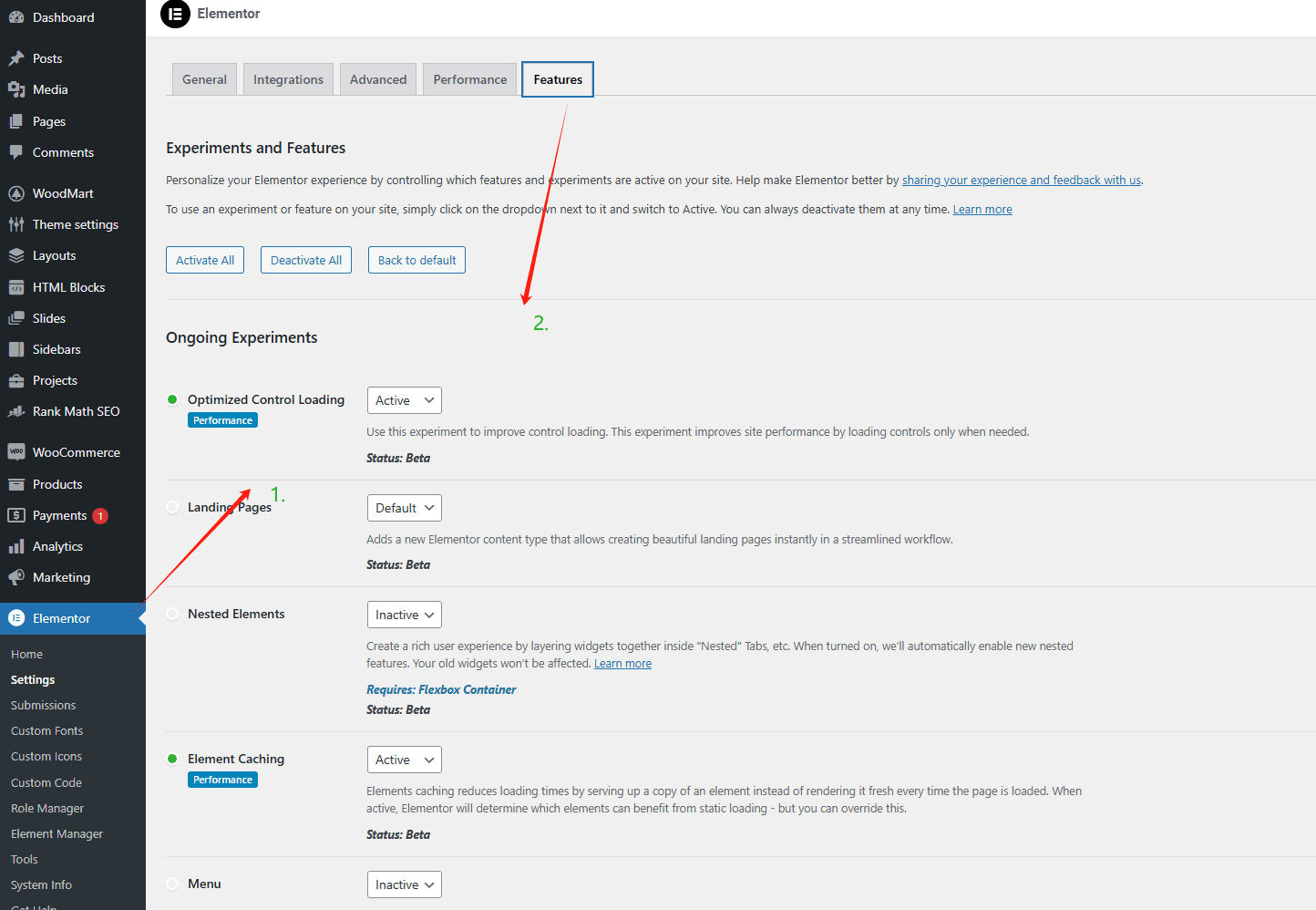Click the Deactivate All button

[x=306, y=260]
